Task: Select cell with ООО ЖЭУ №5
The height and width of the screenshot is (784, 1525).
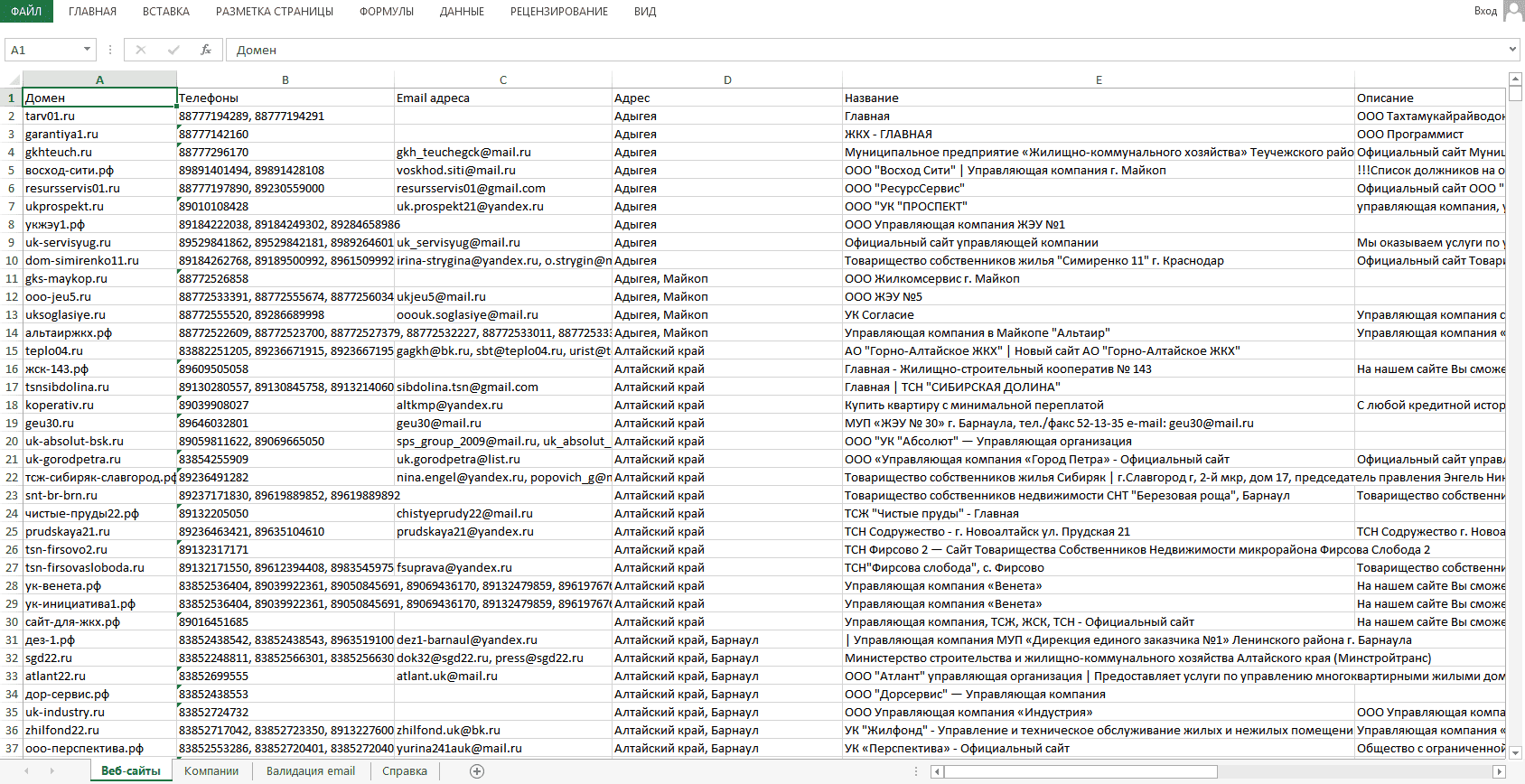Action: (1099, 296)
